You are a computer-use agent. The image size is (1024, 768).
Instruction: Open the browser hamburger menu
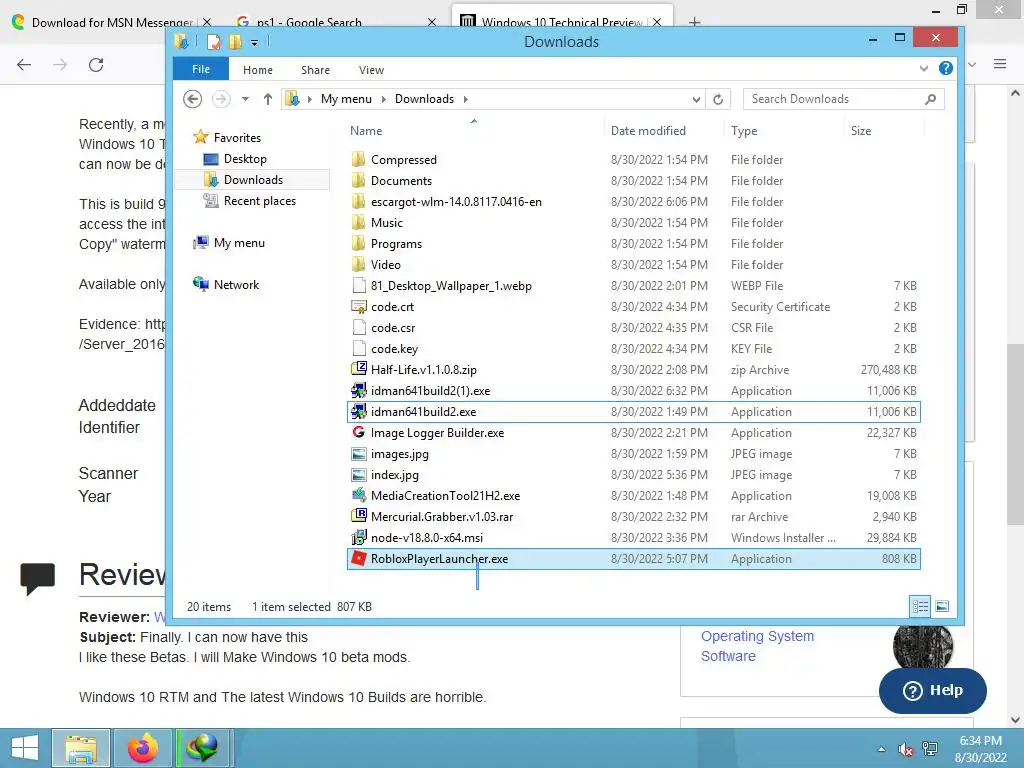click(1000, 64)
